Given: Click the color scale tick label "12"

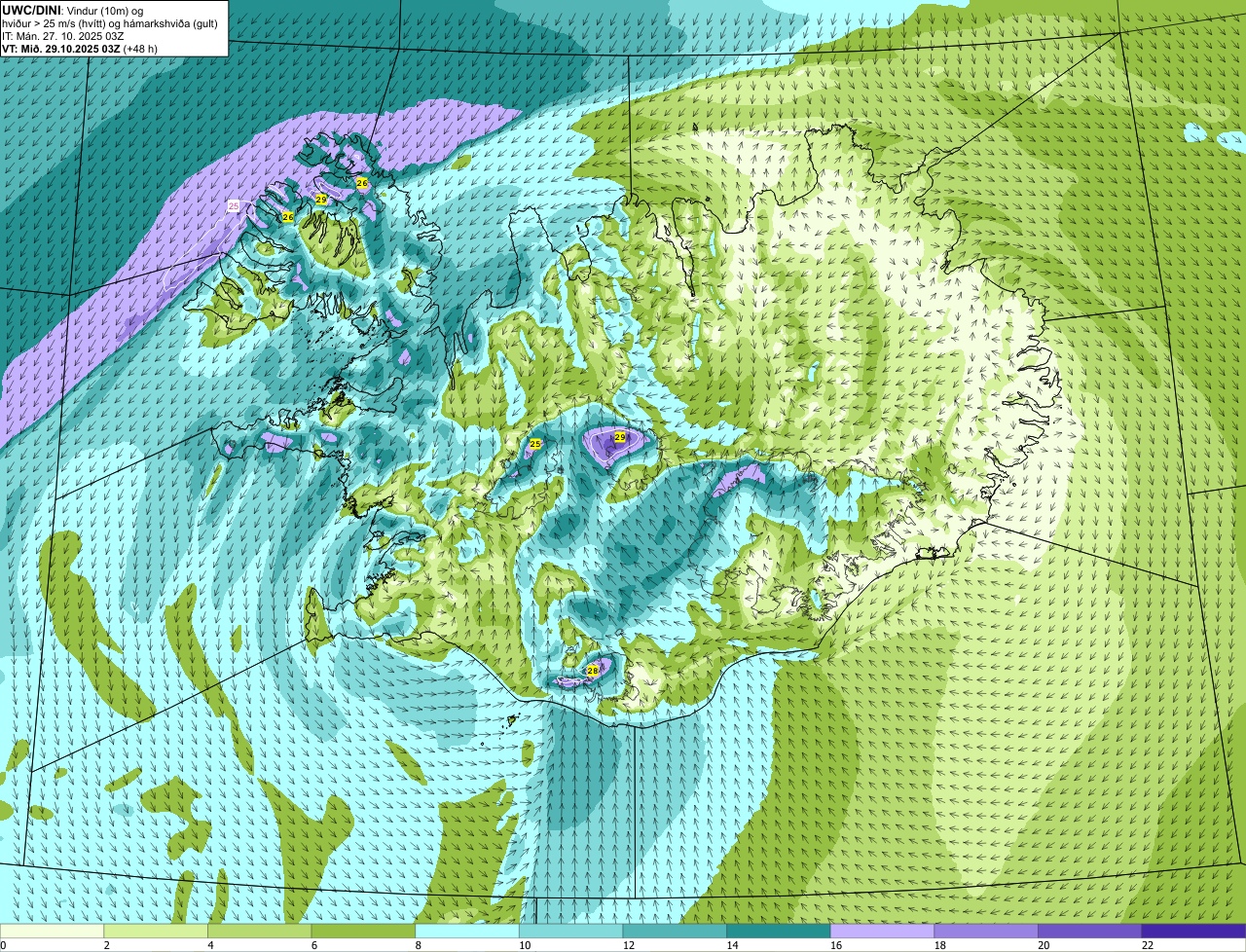Looking at the screenshot, I should click(628, 945).
